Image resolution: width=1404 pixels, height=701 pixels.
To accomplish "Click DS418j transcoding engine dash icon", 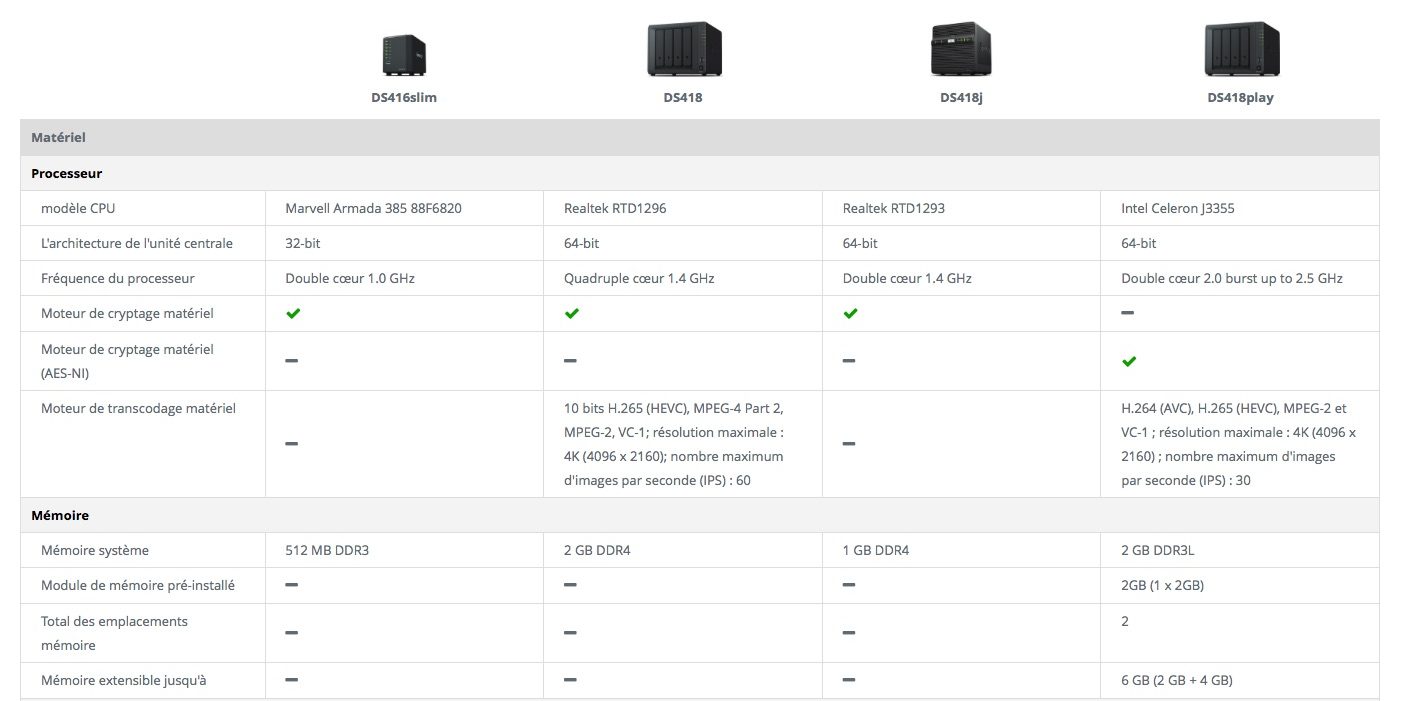I will point(849,444).
